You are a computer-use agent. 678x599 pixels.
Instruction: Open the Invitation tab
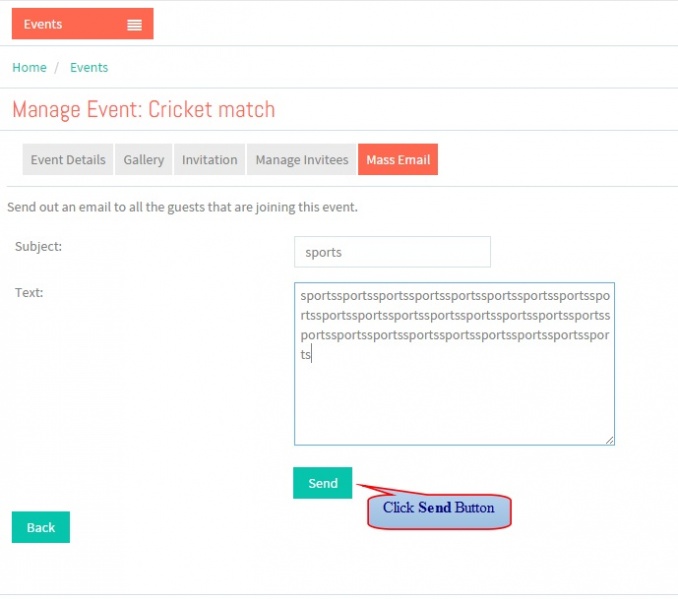point(210,160)
